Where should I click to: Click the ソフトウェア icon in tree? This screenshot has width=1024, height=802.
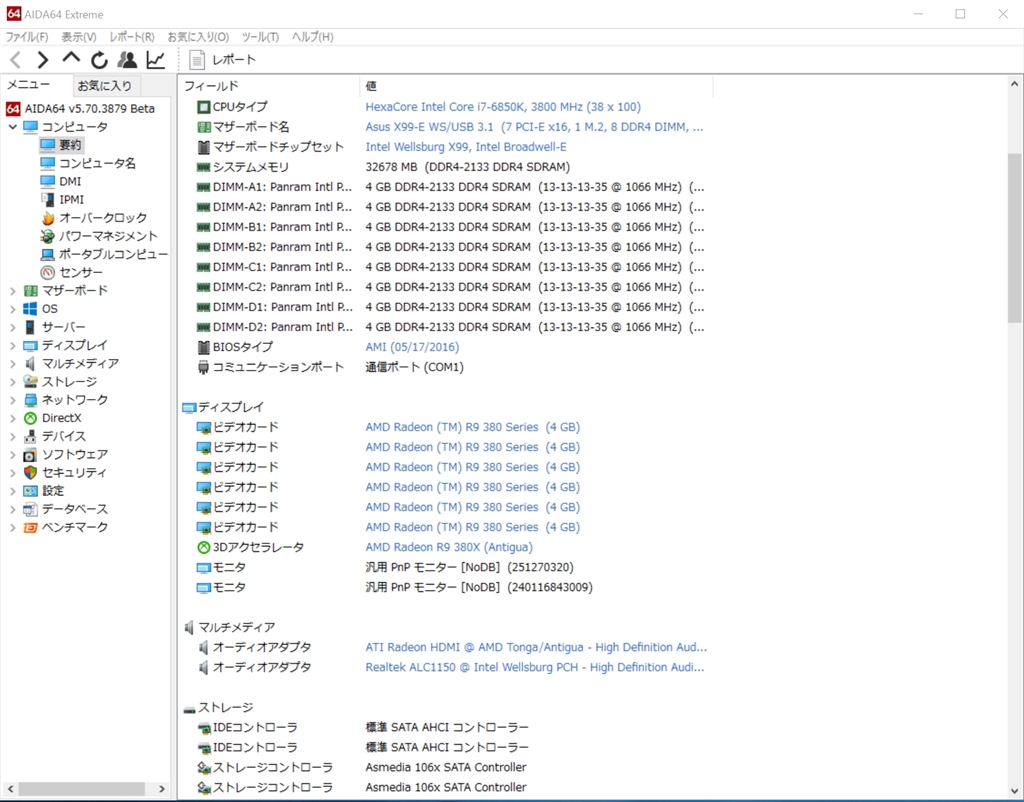(x=30, y=455)
